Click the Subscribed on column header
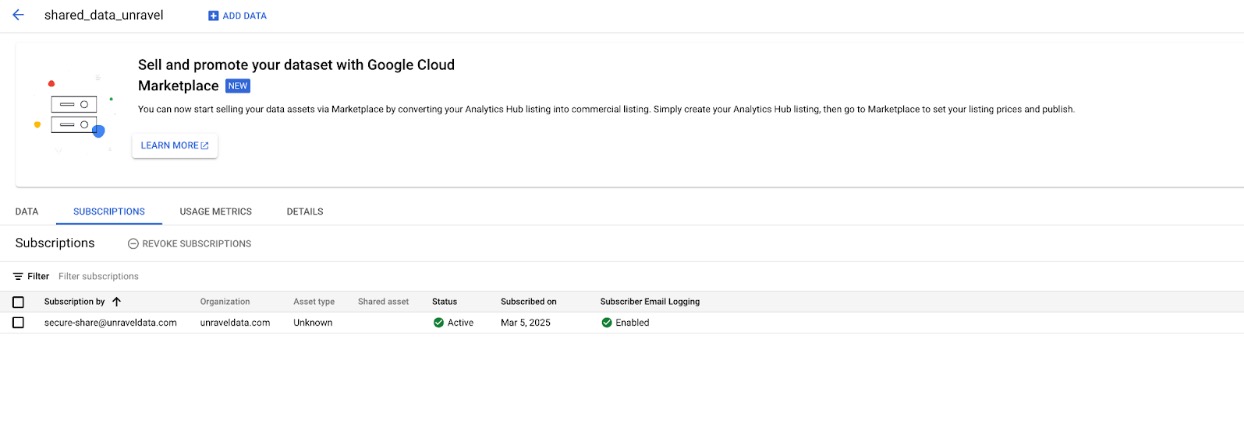Screen dimensions: 1244x424 pos(529,301)
